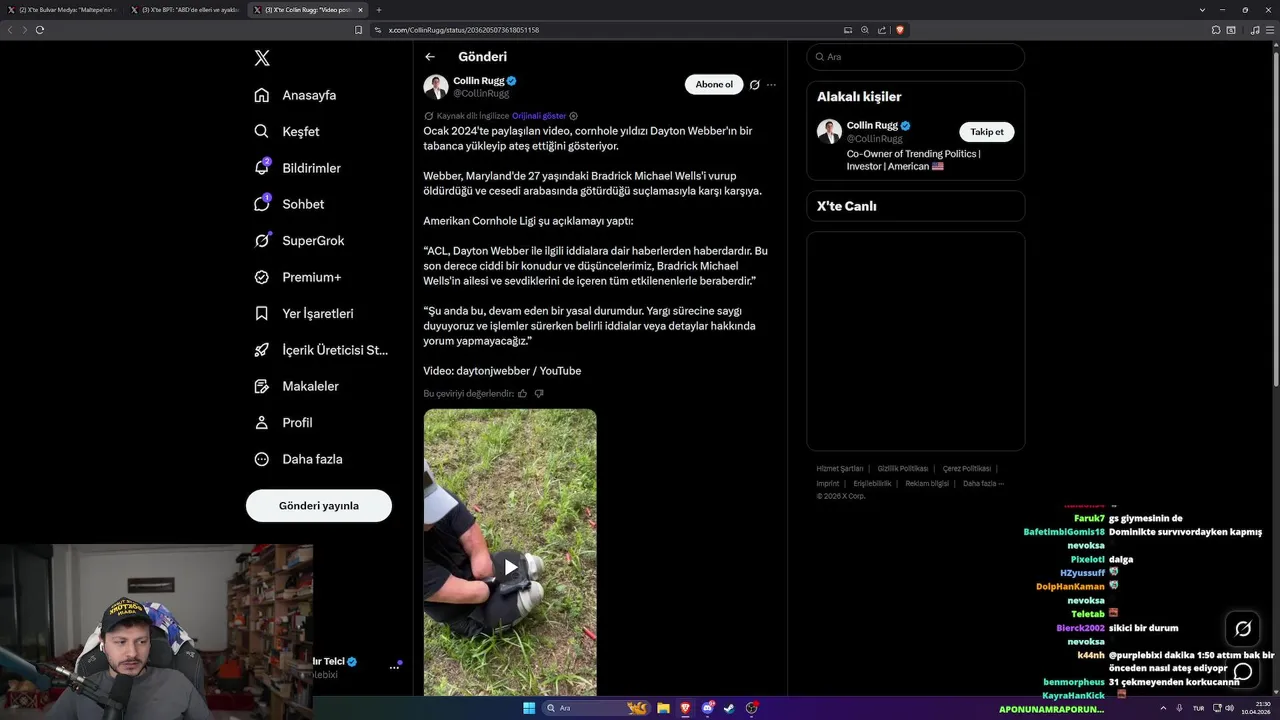
Task: Open the tab search dropdown arrow
Action: (x=1202, y=10)
